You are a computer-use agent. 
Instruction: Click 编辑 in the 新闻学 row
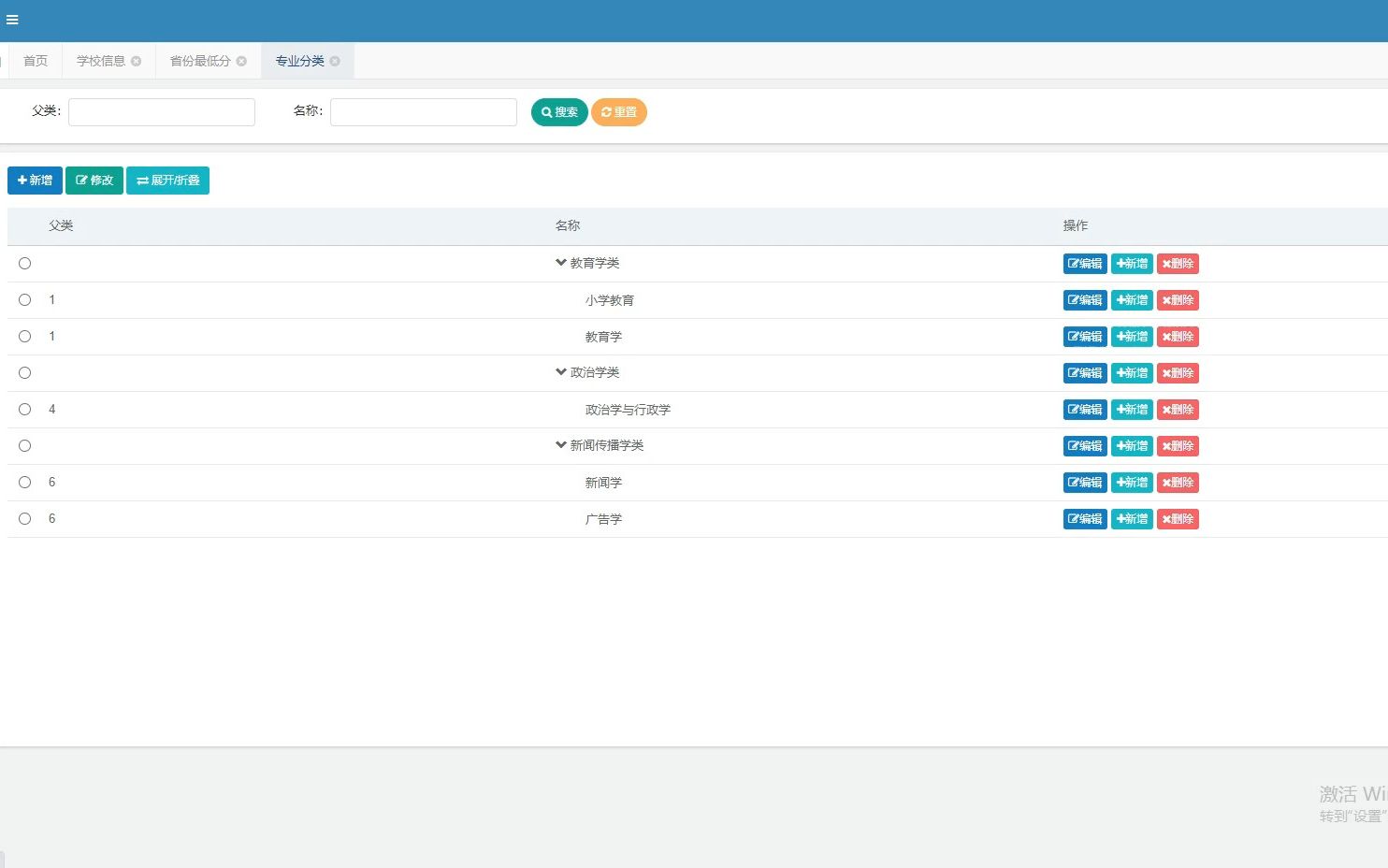[x=1085, y=483]
